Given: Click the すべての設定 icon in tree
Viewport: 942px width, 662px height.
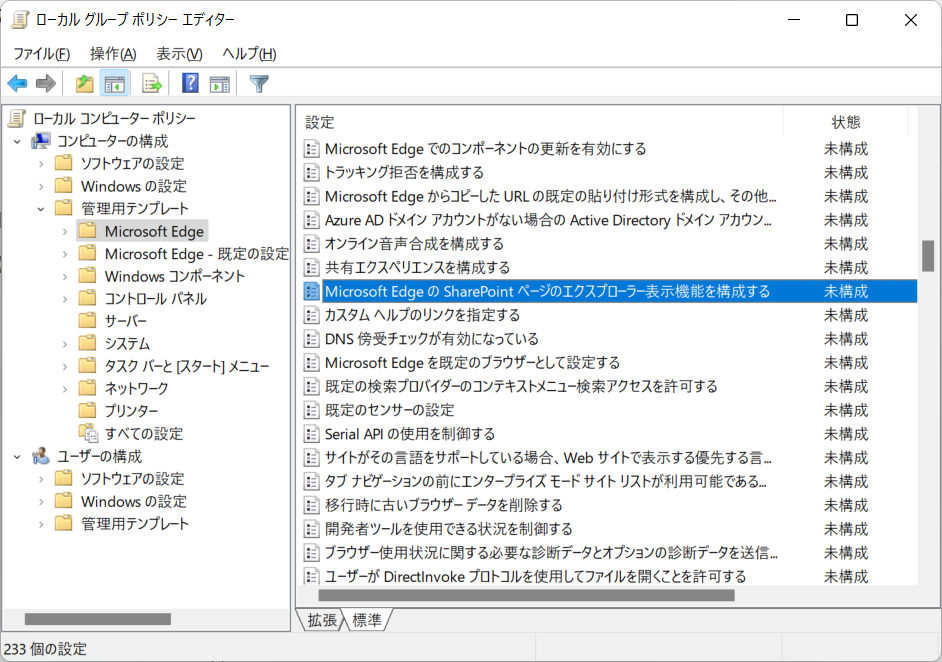Looking at the screenshot, I should (x=88, y=433).
